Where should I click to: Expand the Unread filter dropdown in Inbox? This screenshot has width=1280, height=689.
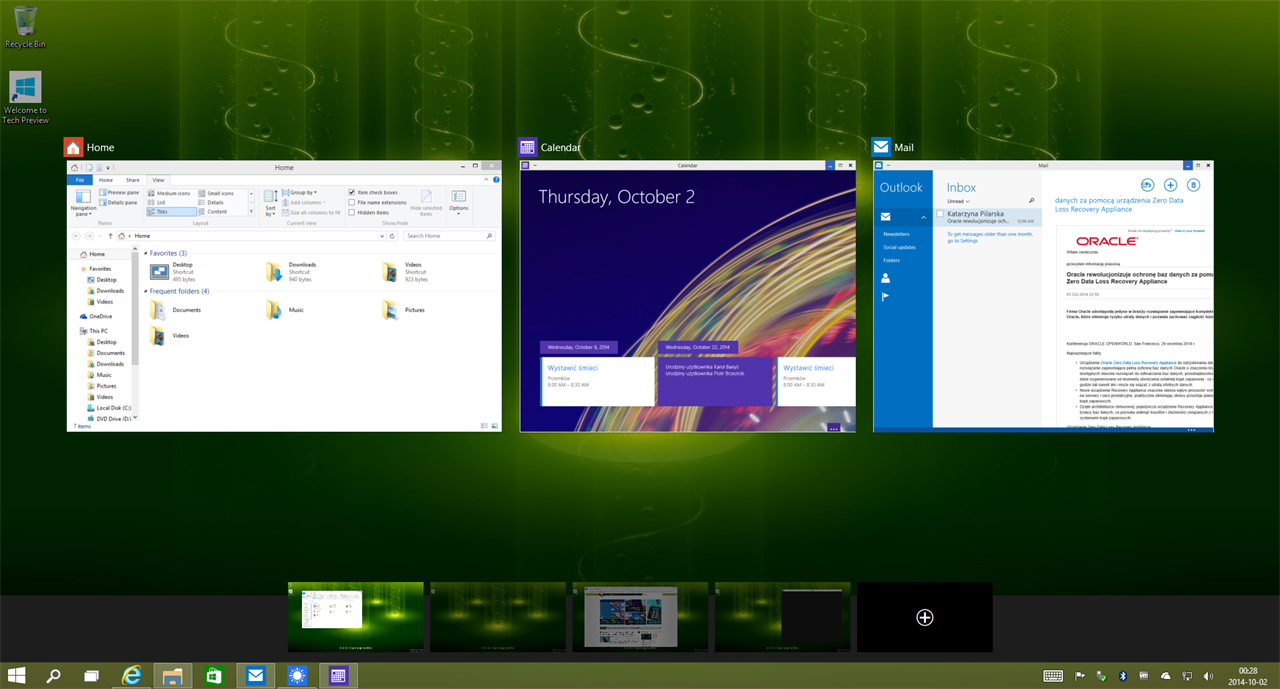click(x=958, y=201)
